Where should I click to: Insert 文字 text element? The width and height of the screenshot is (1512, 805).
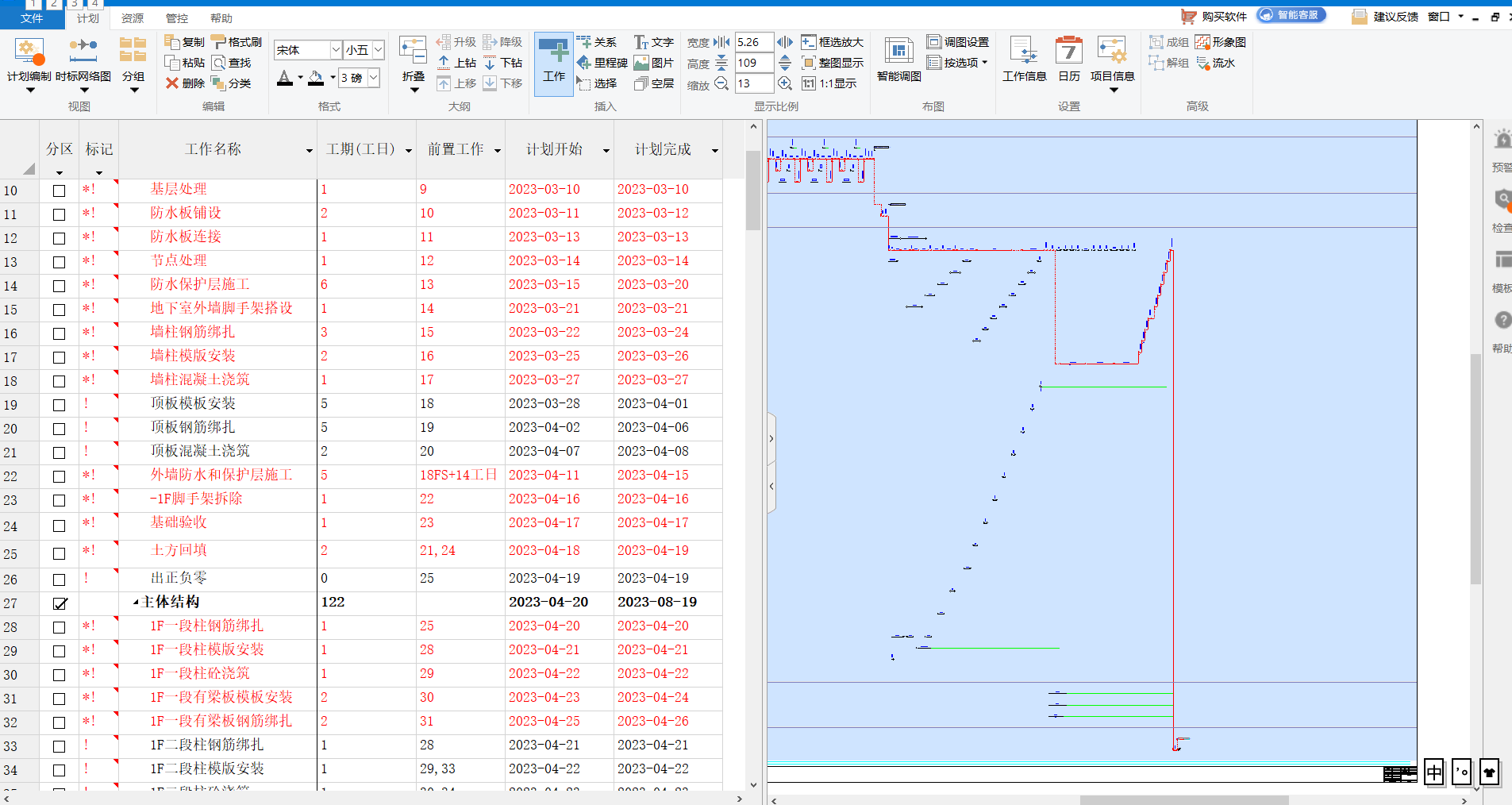(x=653, y=41)
